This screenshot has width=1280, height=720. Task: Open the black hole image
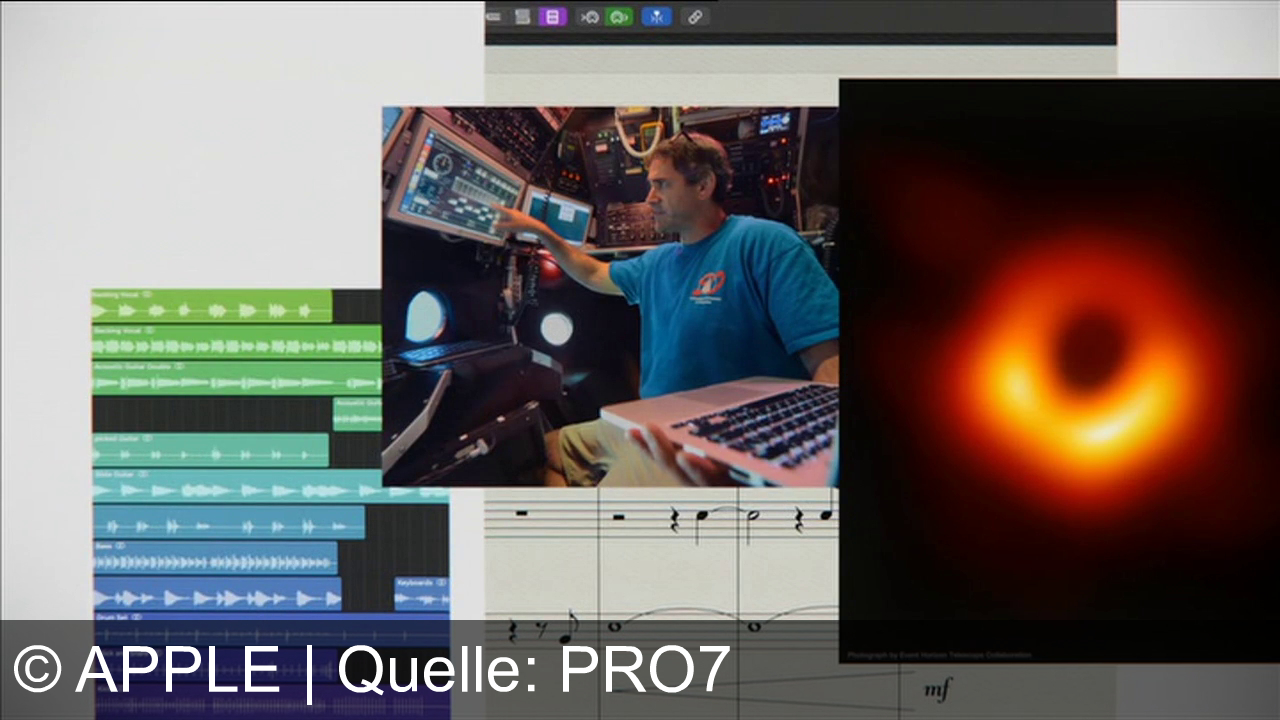click(x=1058, y=370)
